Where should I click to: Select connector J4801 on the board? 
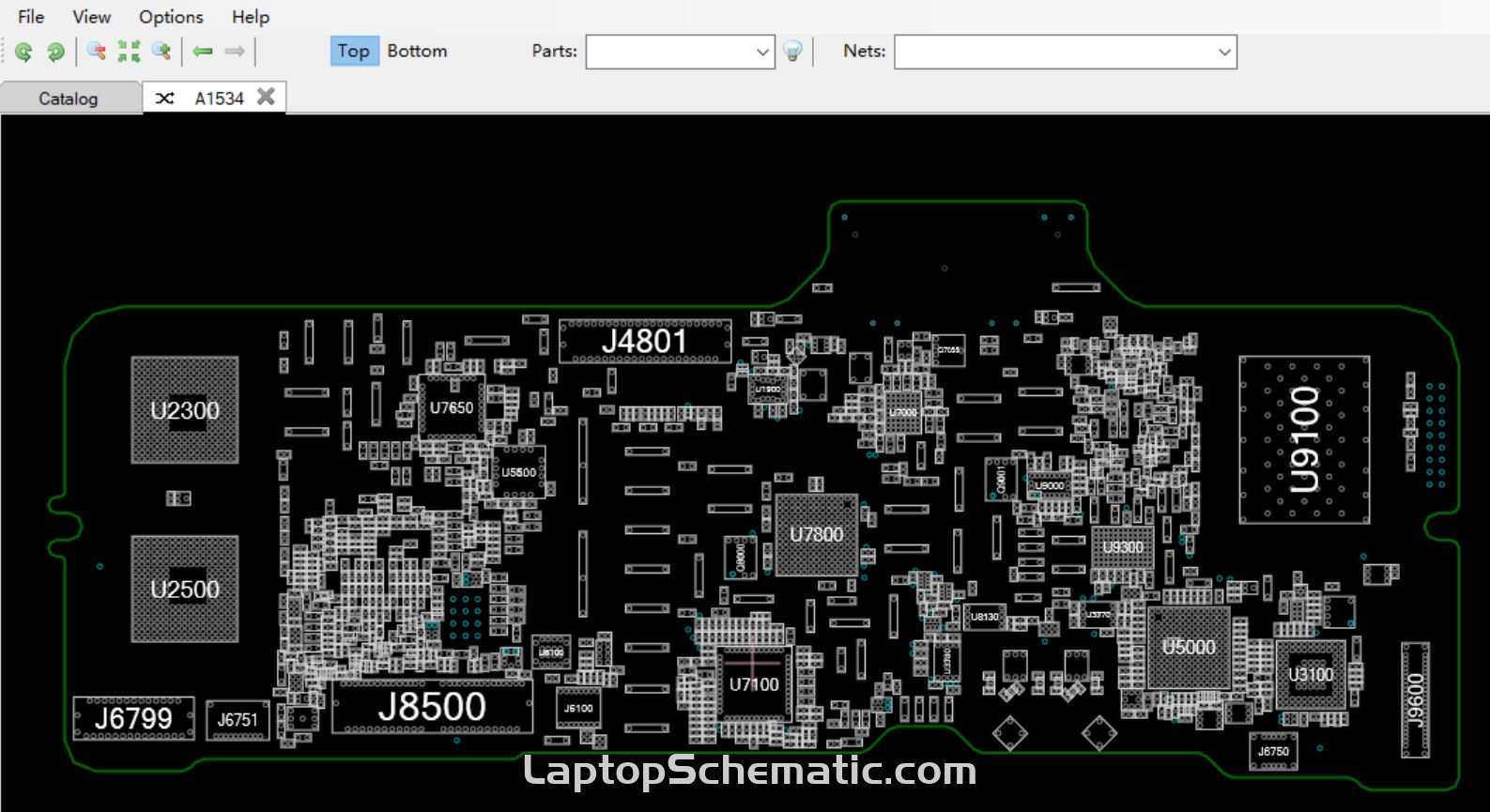(645, 342)
